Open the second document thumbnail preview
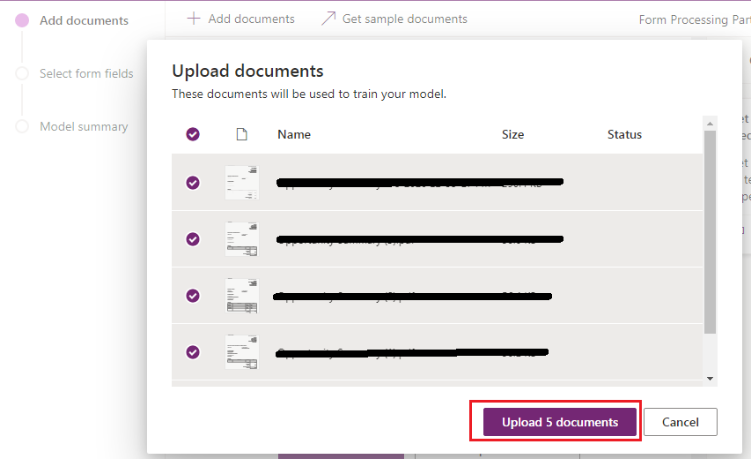 click(x=242, y=239)
